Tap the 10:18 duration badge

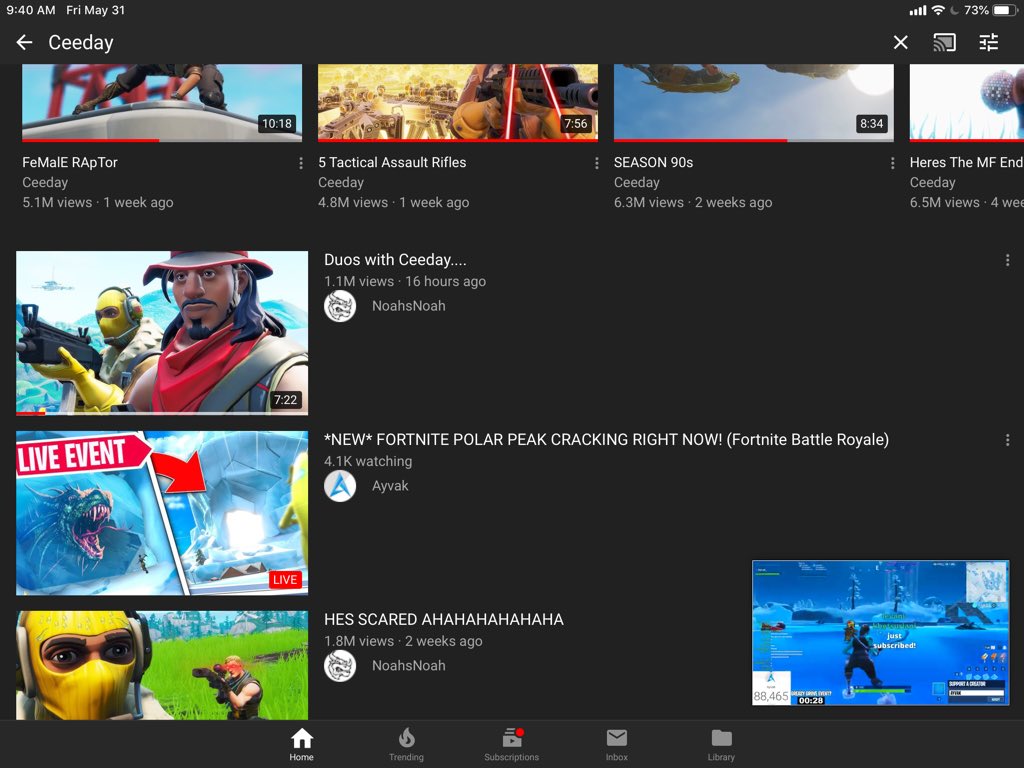click(x=277, y=123)
